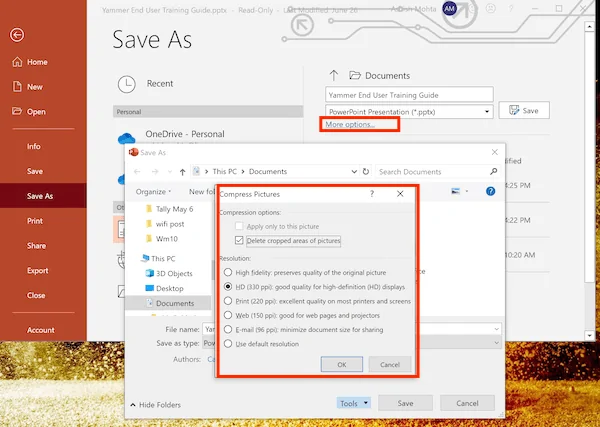
Task: Close the Save As dialog window
Action: coord(494,152)
